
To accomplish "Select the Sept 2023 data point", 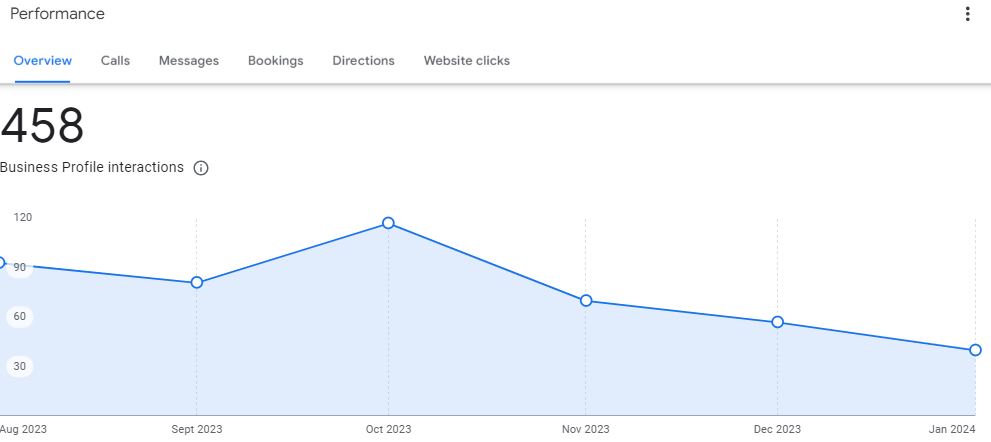I will pyautogui.click(x=197, y=282).
